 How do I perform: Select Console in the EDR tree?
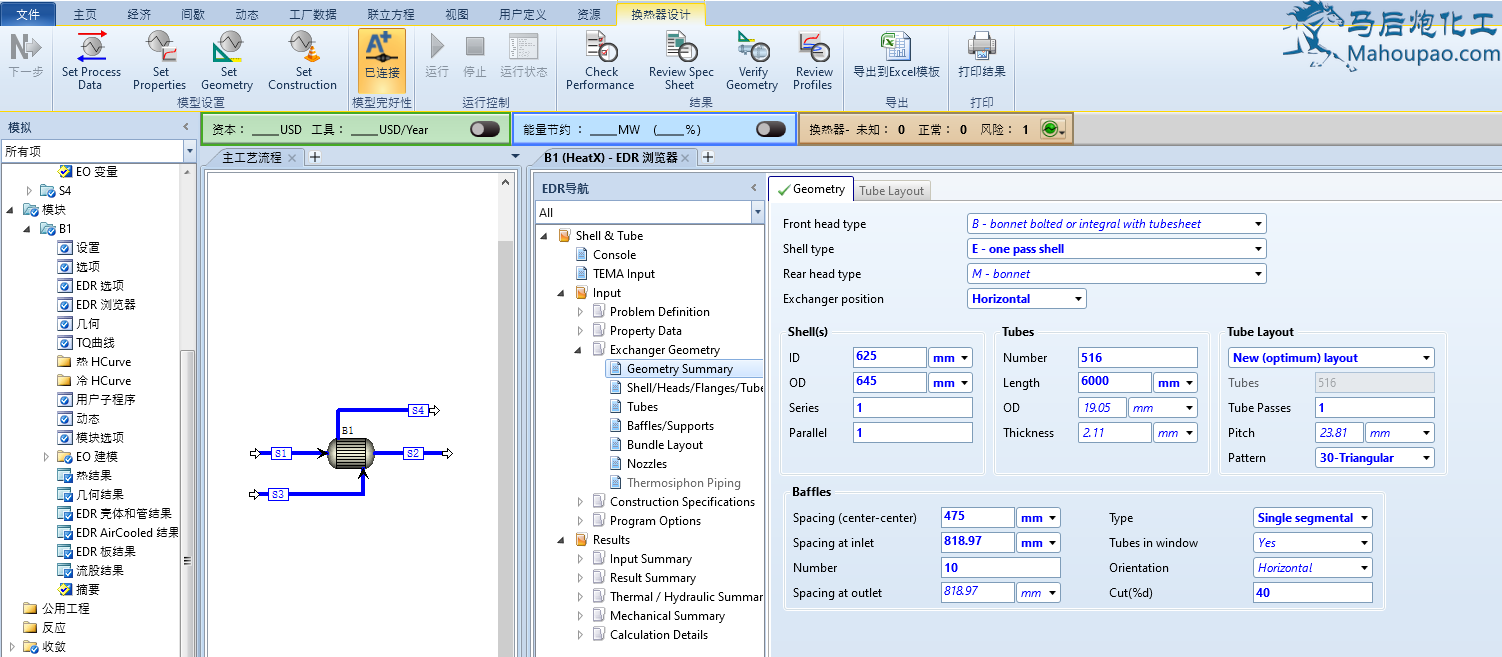(614, 255)
